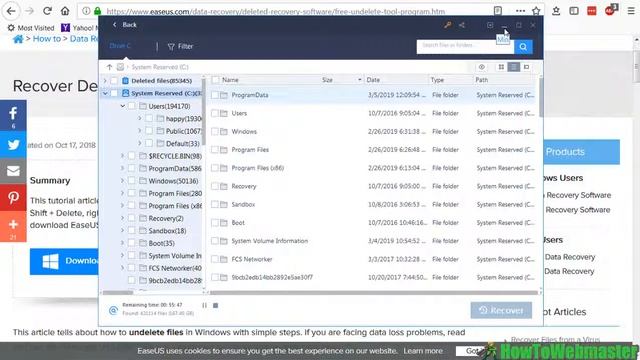The height and width of the screenshot is (360, 640).
Task: Switch to large icons grid view
Action: point(501,67)
